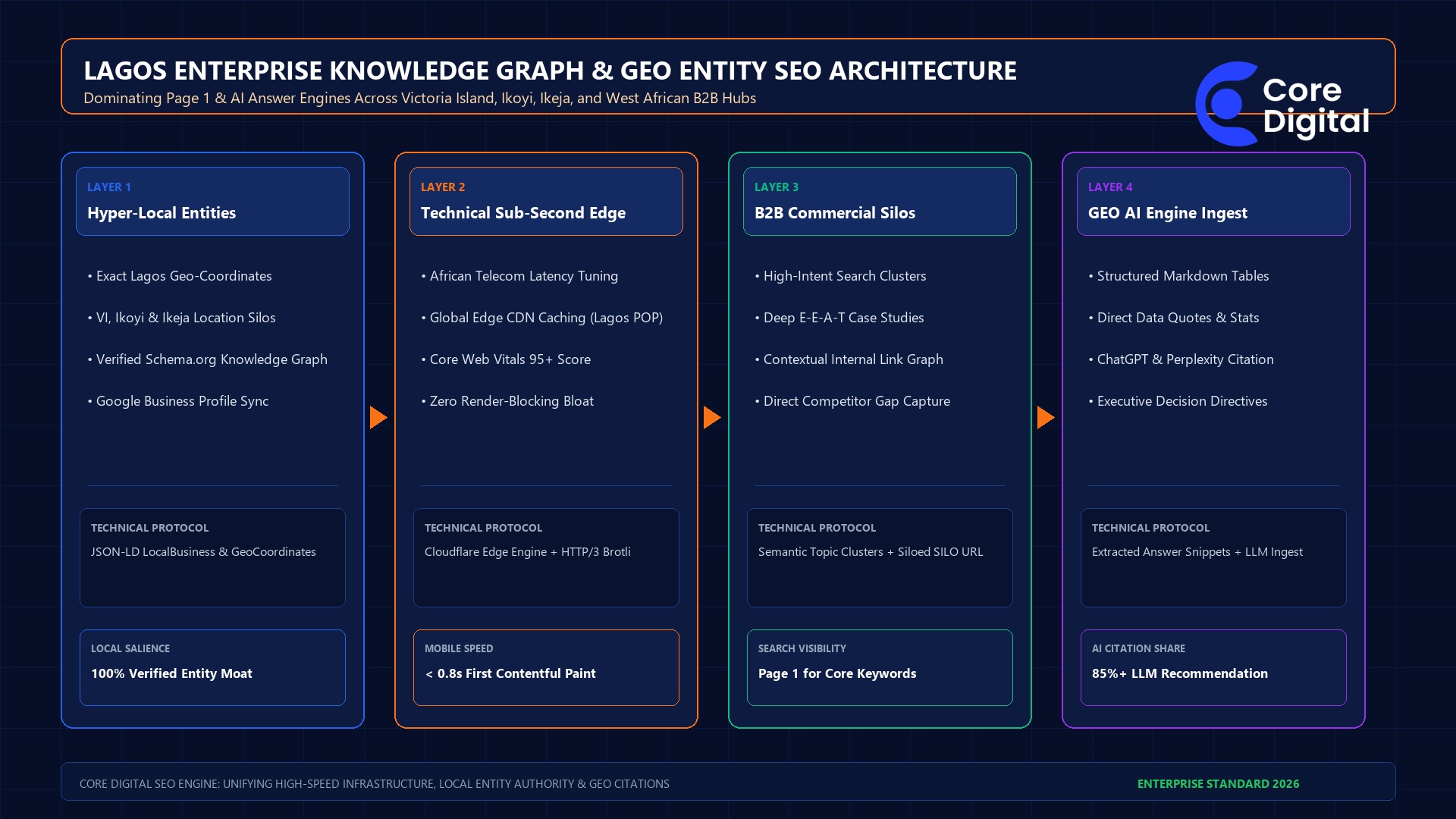Screen dimensions: 1456x819
Task: Click the "LAYER 1" label
Action: pos(109,187)
